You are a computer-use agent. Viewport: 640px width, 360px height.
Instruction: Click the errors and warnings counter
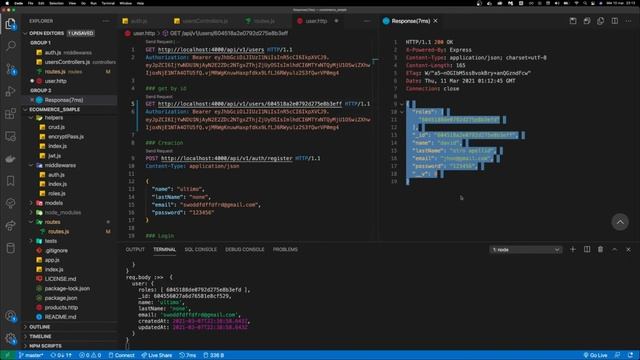click(x=90, y=355)
